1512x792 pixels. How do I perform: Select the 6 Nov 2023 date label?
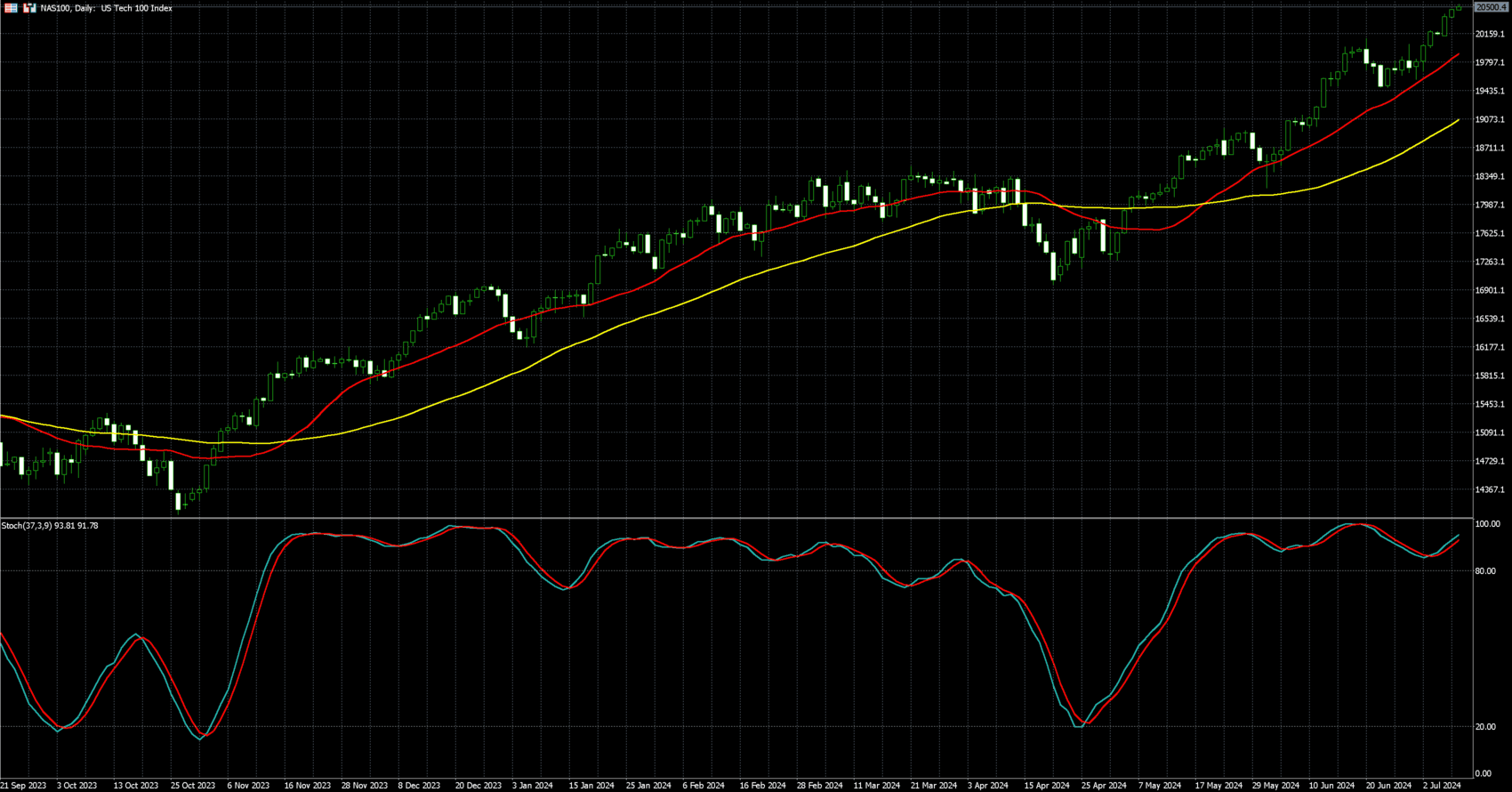[248, 786]
